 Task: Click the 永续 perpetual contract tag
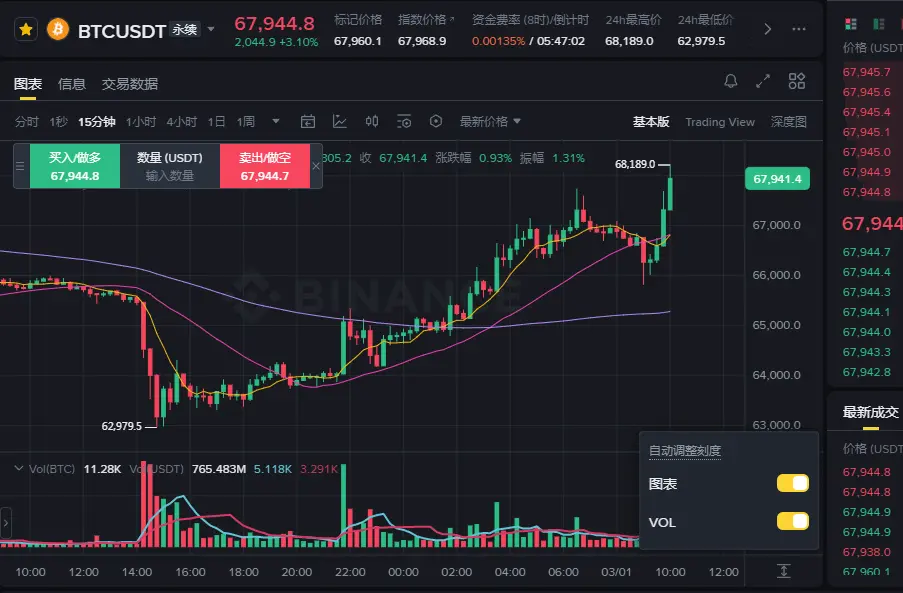pyautogui.click(x=185, y=29)
